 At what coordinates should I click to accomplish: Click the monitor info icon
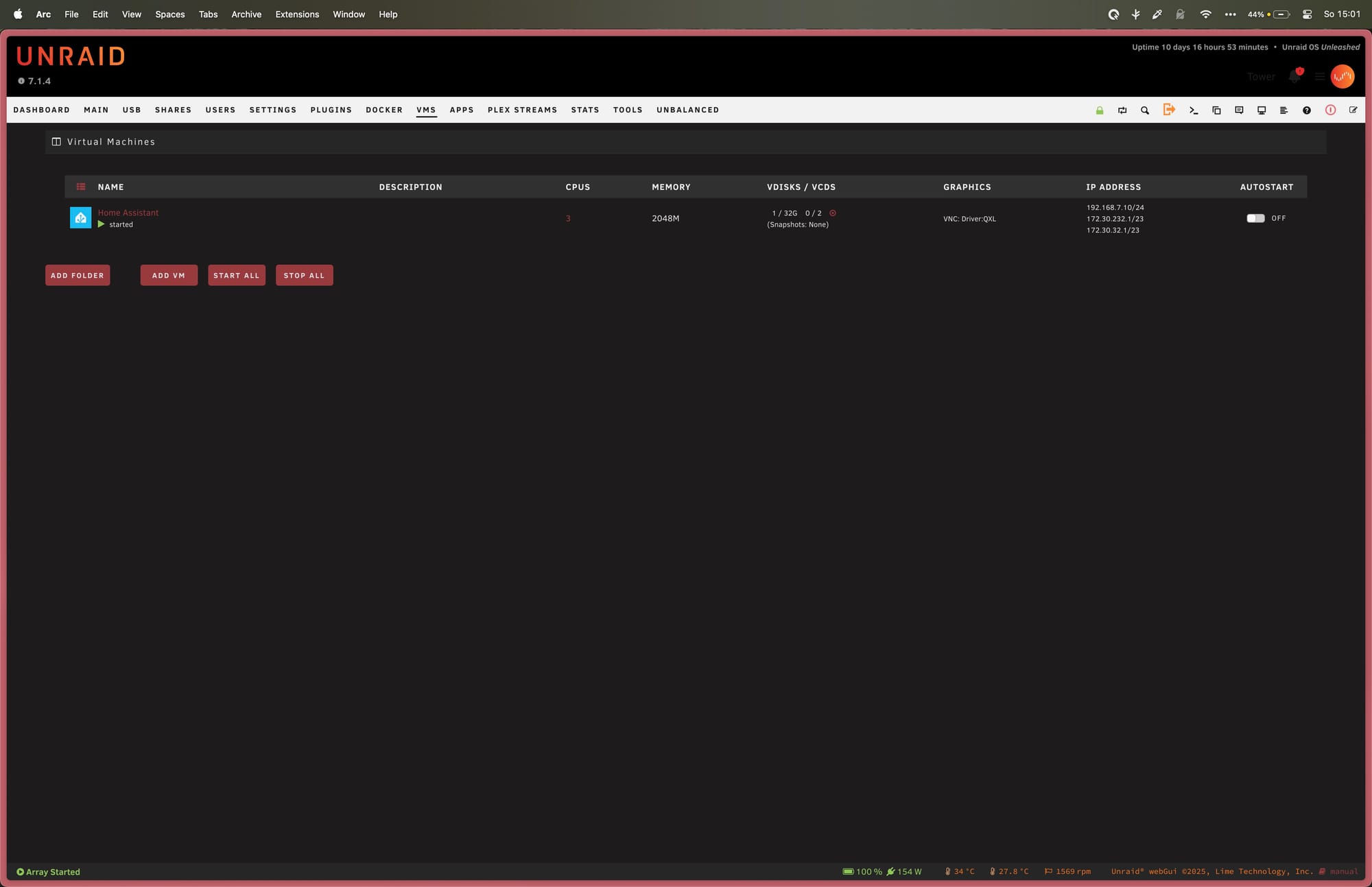coord(1262,110)
